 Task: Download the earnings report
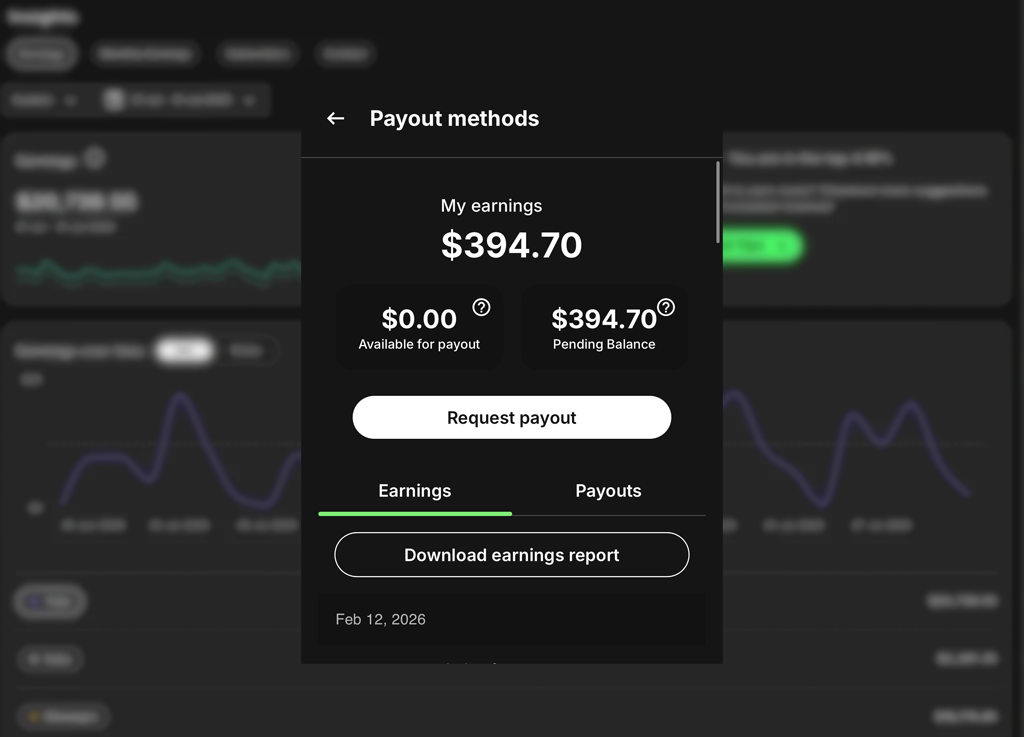pyautogui.click(x=511, y=555)
